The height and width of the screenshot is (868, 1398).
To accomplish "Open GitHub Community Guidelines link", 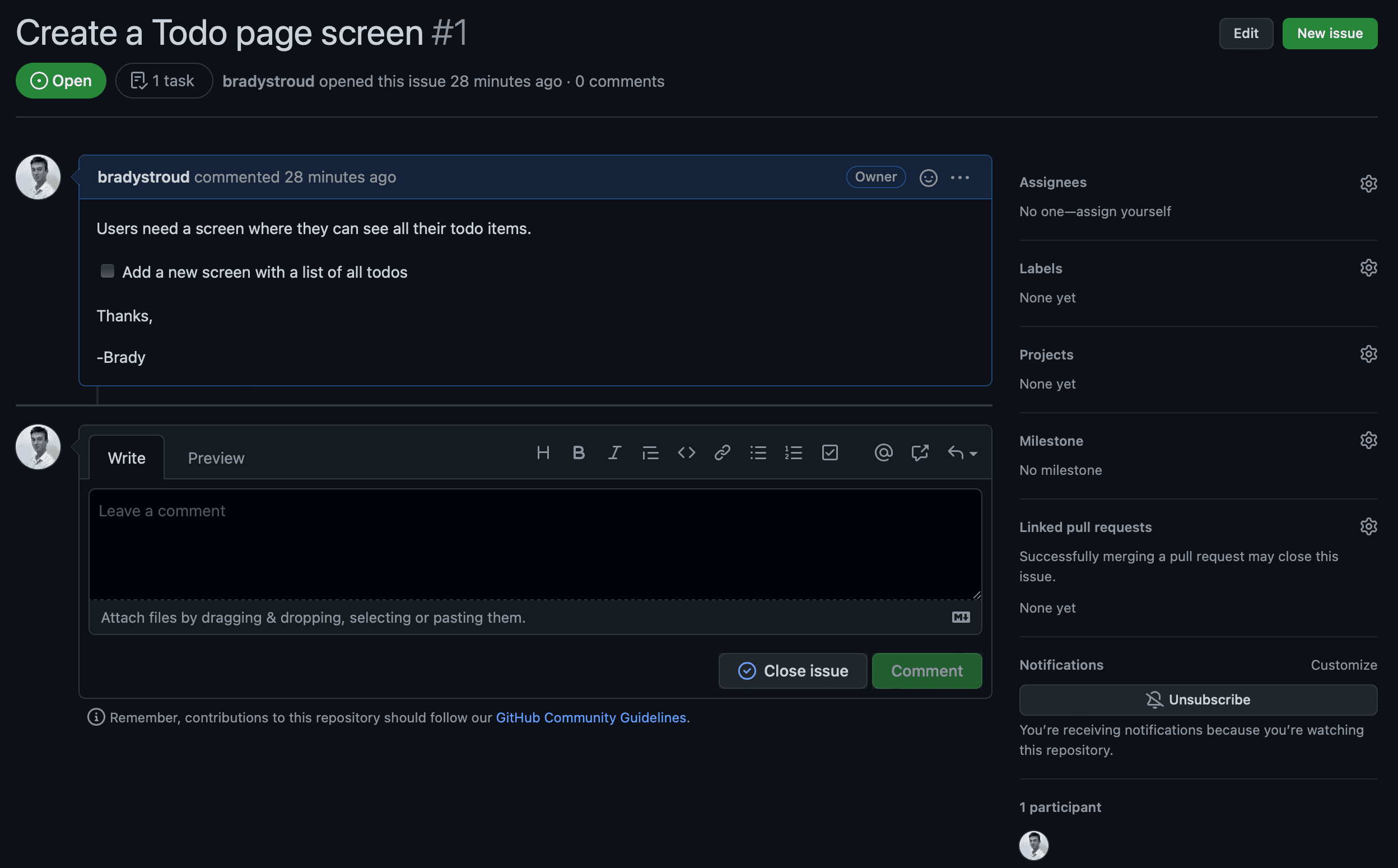I will 591,717.
